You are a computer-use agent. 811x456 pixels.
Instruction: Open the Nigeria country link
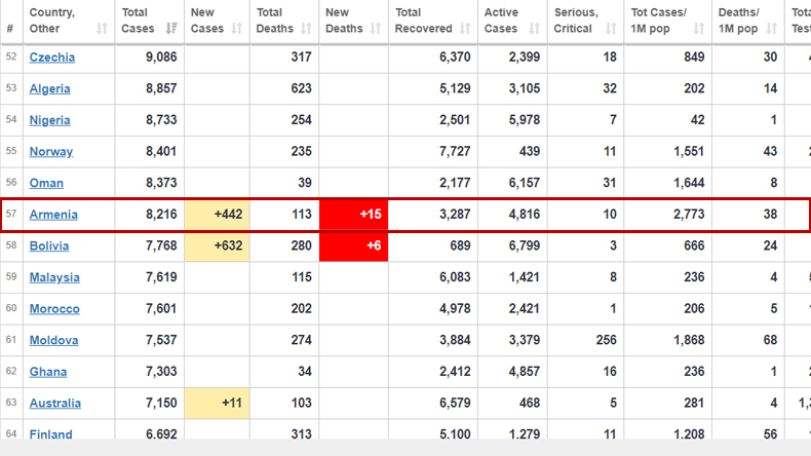50,120
